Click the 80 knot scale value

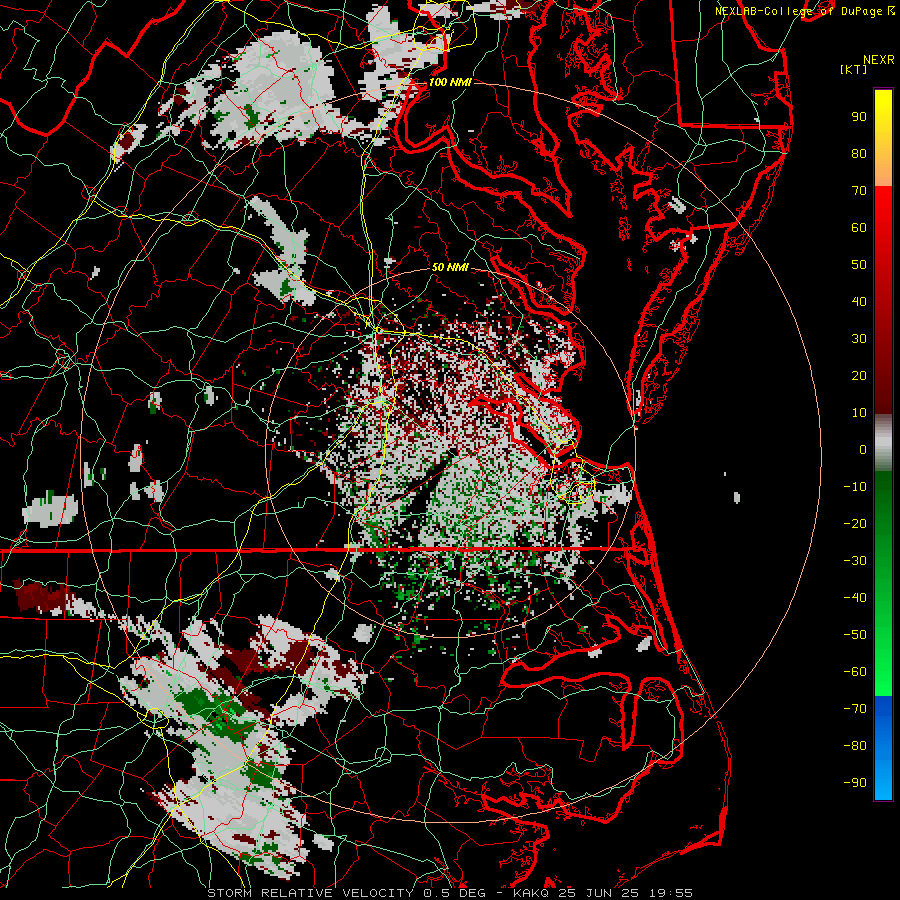859,153
